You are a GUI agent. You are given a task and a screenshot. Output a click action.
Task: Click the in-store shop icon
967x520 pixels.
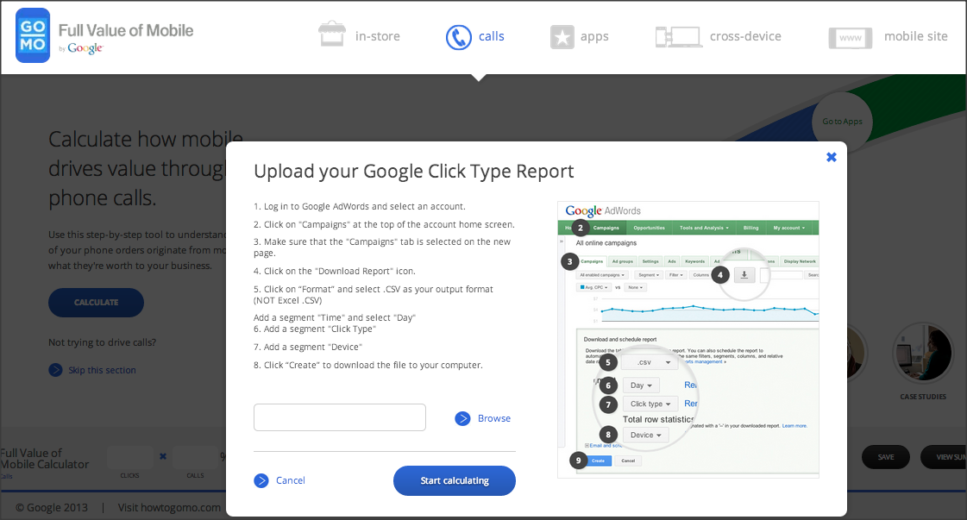click(x=332, y=34)
